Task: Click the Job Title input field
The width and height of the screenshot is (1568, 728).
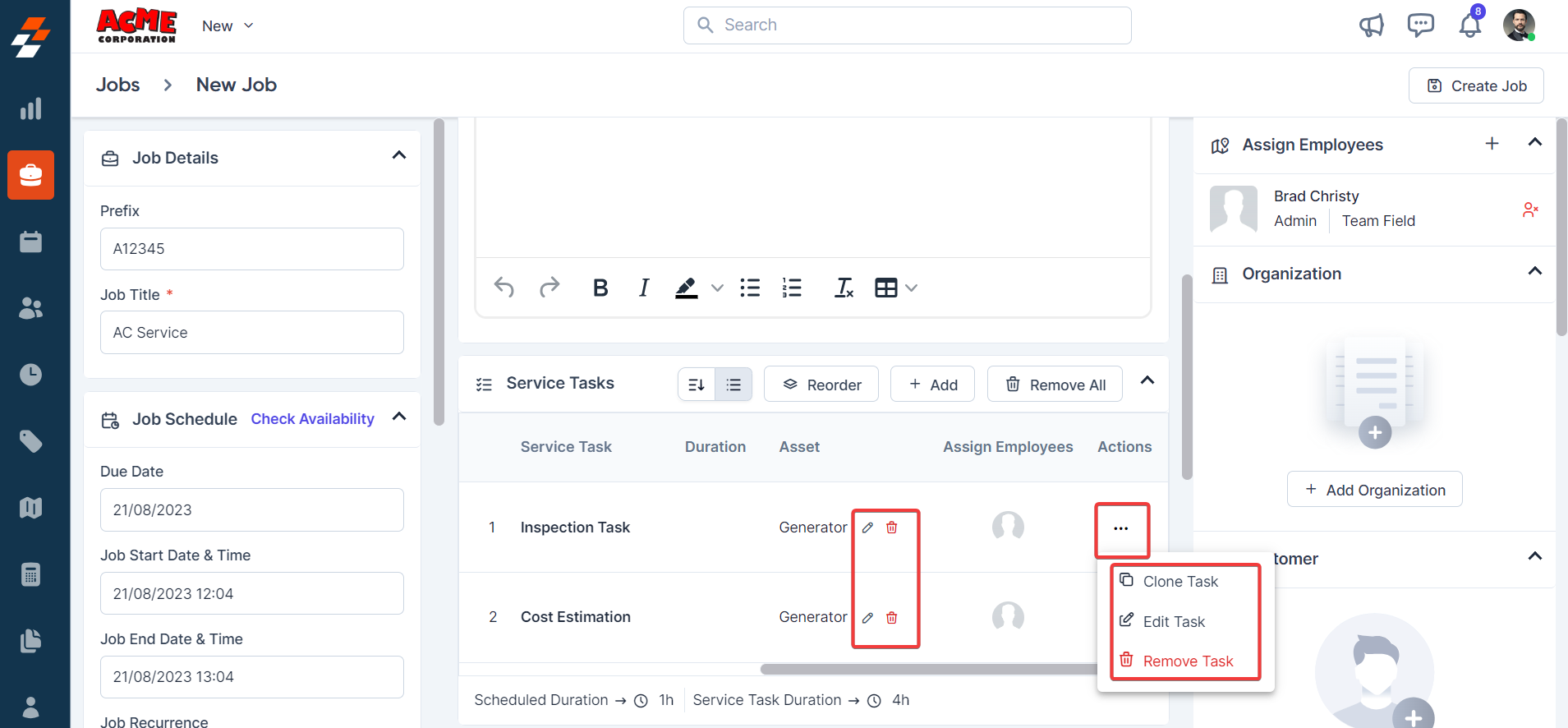Action: [252, 333]
